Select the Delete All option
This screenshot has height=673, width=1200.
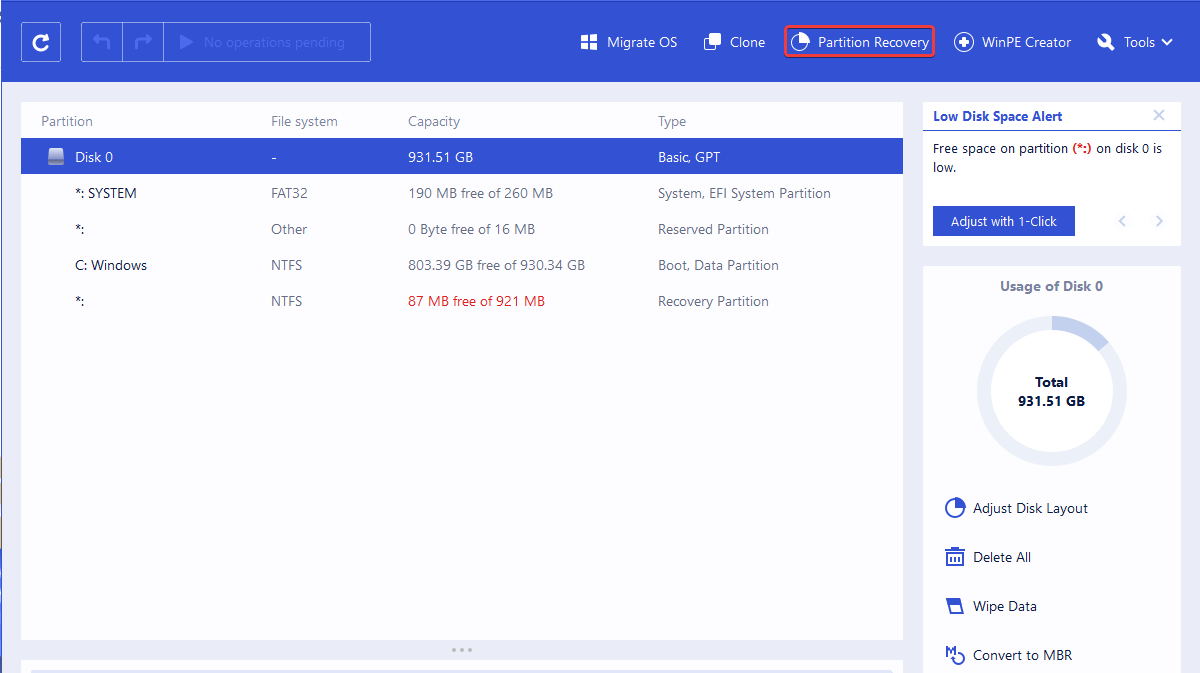tap(955, 557)
